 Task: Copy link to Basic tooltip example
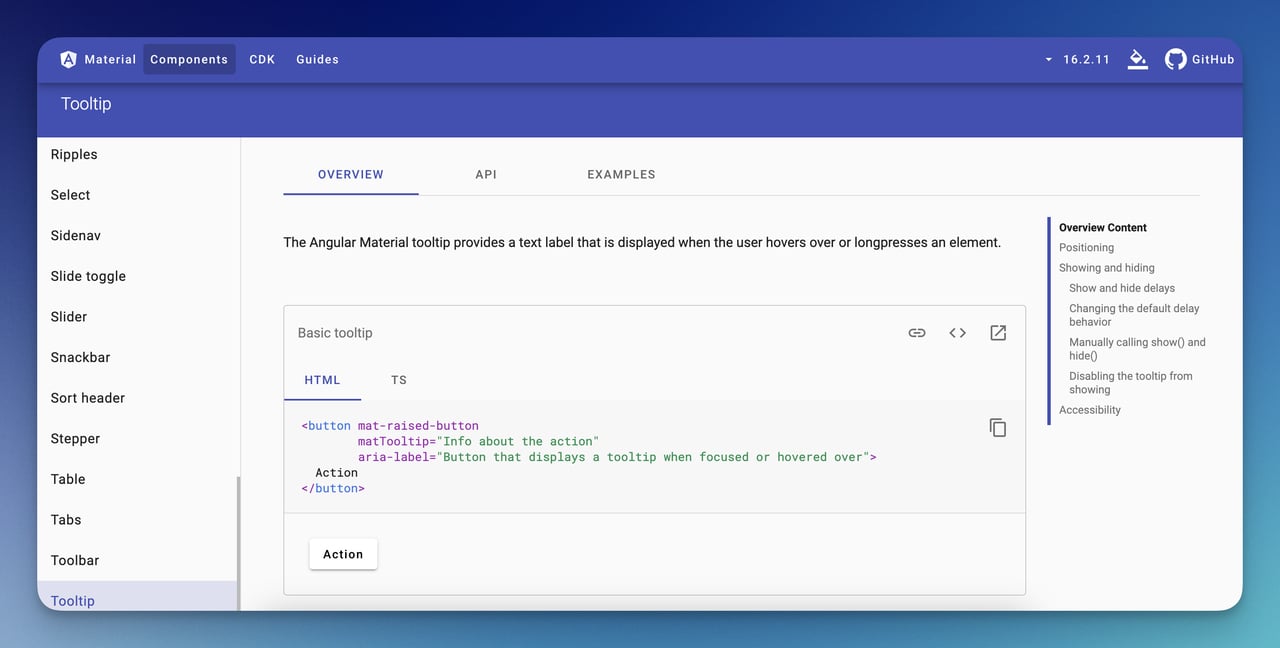(917, 333)
